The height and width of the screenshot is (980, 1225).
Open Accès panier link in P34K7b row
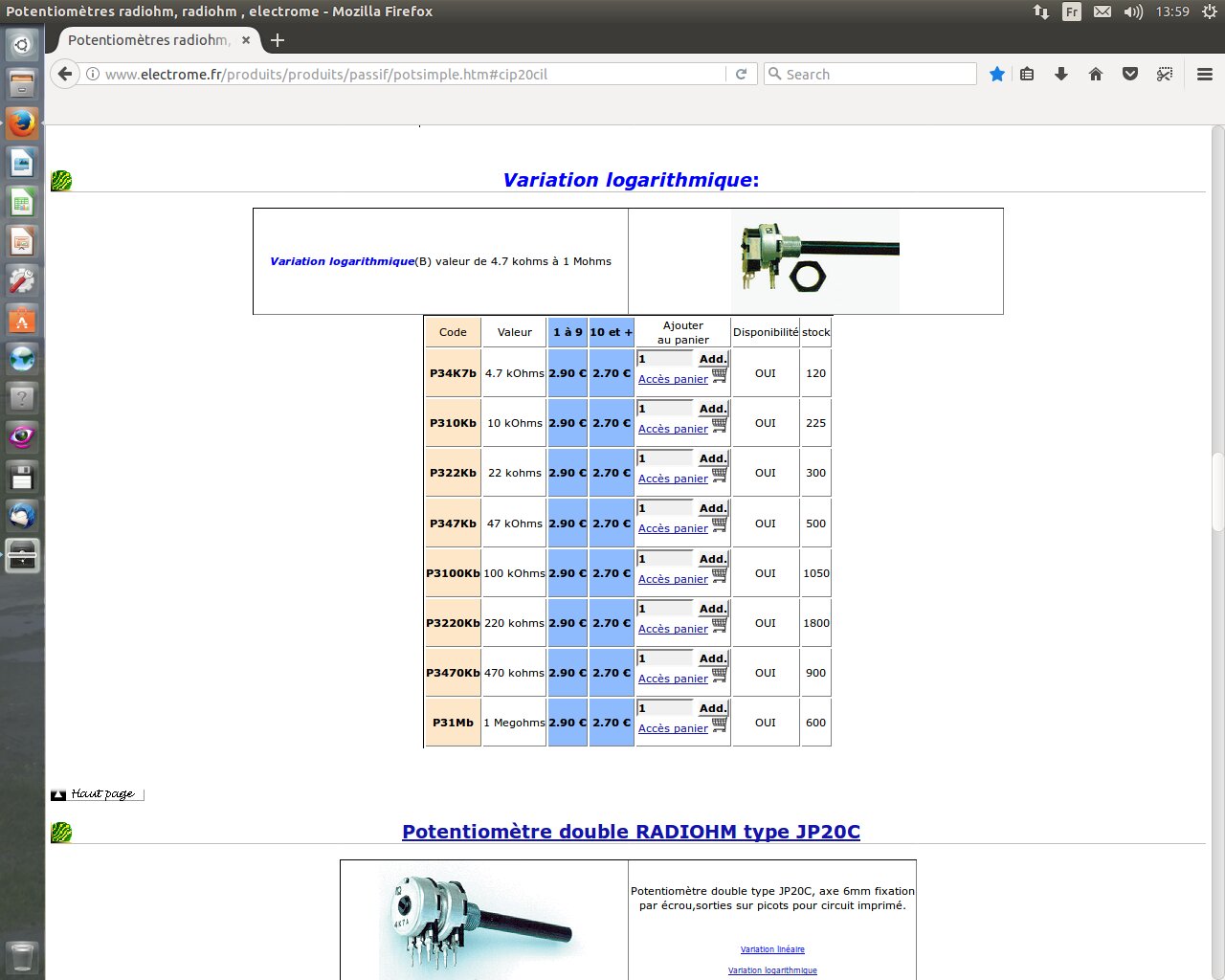click(x=673, y=379)
